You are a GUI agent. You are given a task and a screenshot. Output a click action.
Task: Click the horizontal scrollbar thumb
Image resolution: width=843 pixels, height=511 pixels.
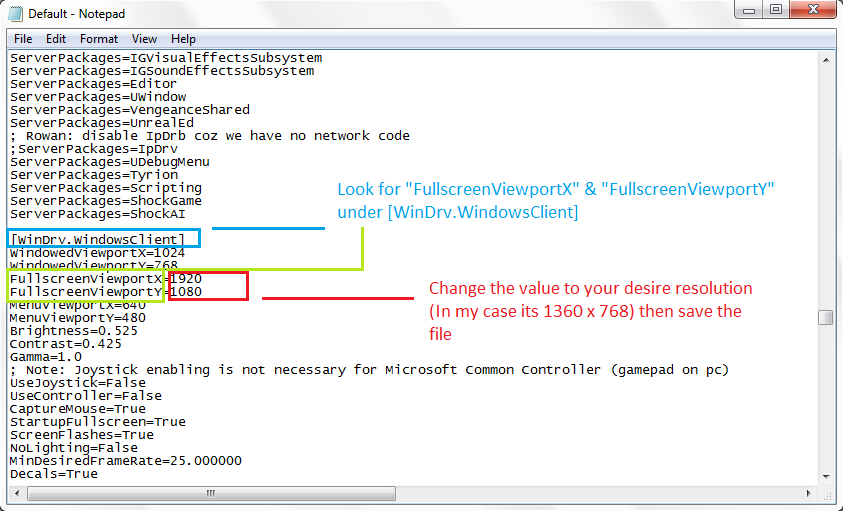(x=211, y=493)
